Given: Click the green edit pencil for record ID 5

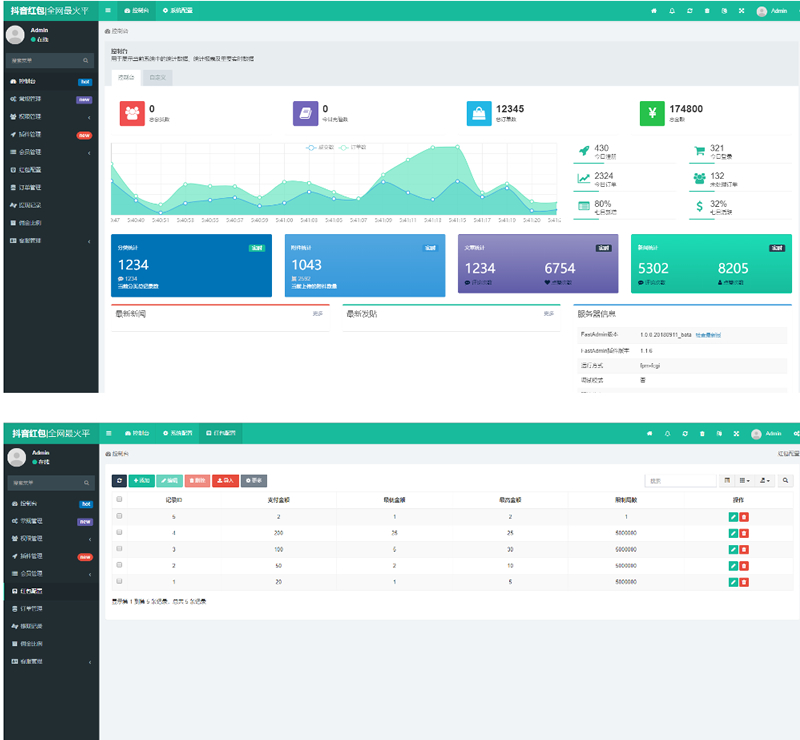Looking at the screenshot, I should pyautogui.click(x=733, y=517).
